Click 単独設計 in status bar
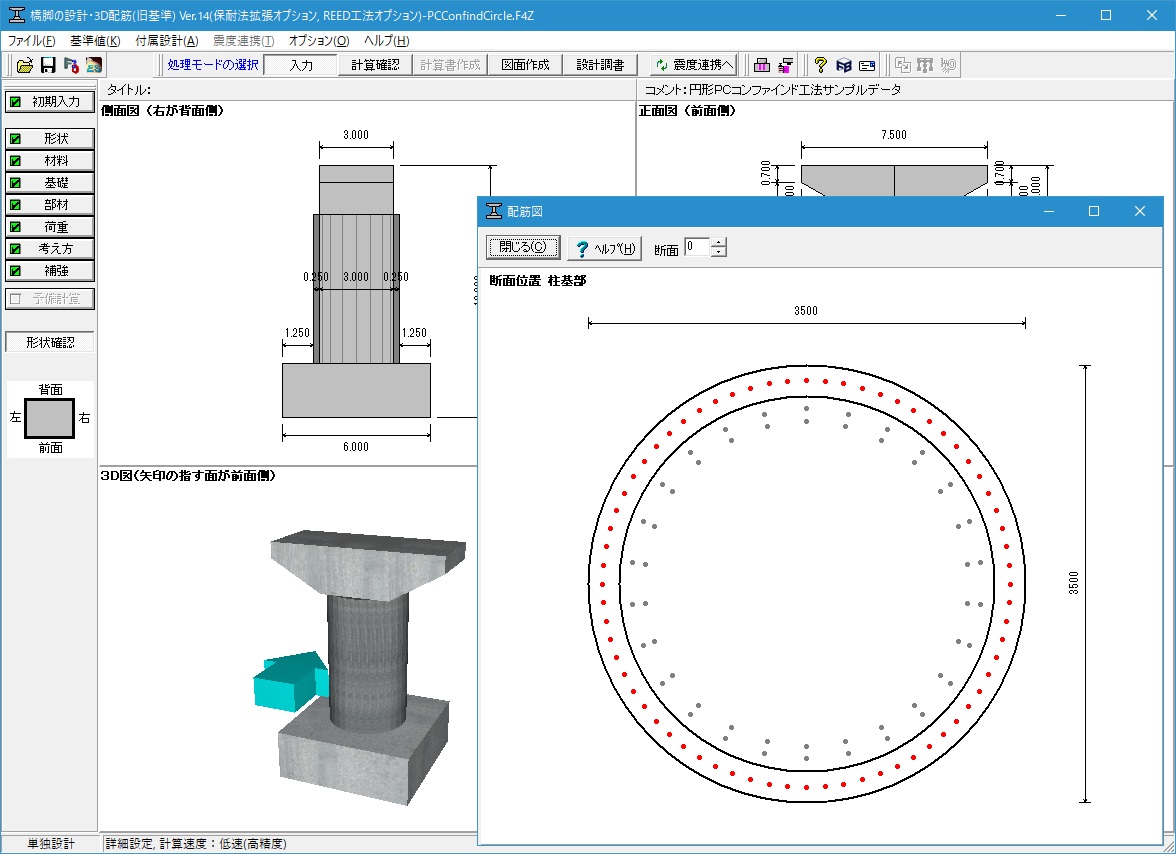 point(51,844)
